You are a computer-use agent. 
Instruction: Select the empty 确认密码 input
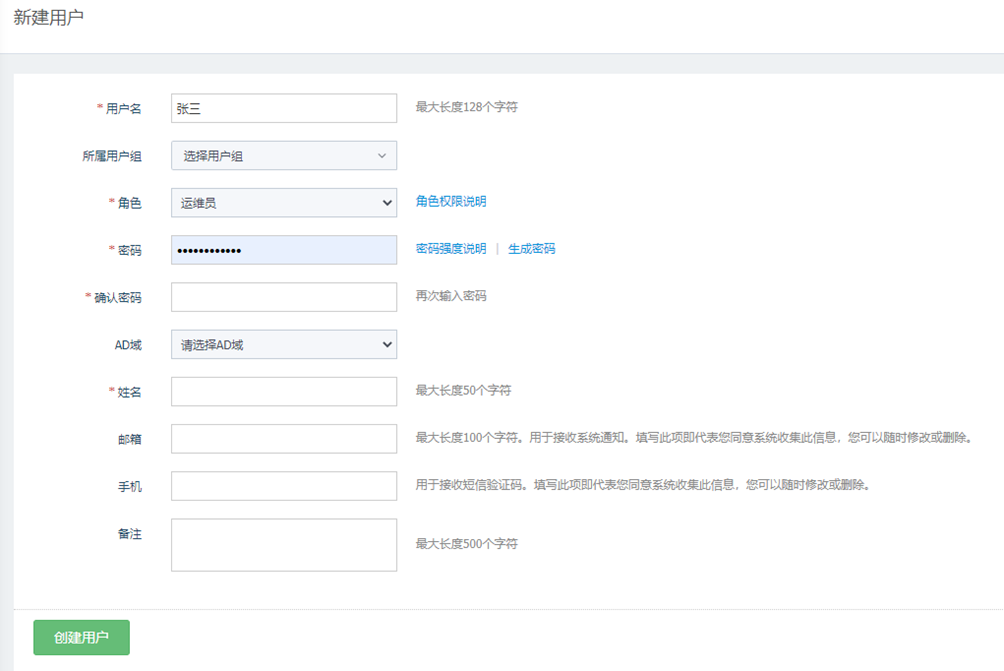284,297
